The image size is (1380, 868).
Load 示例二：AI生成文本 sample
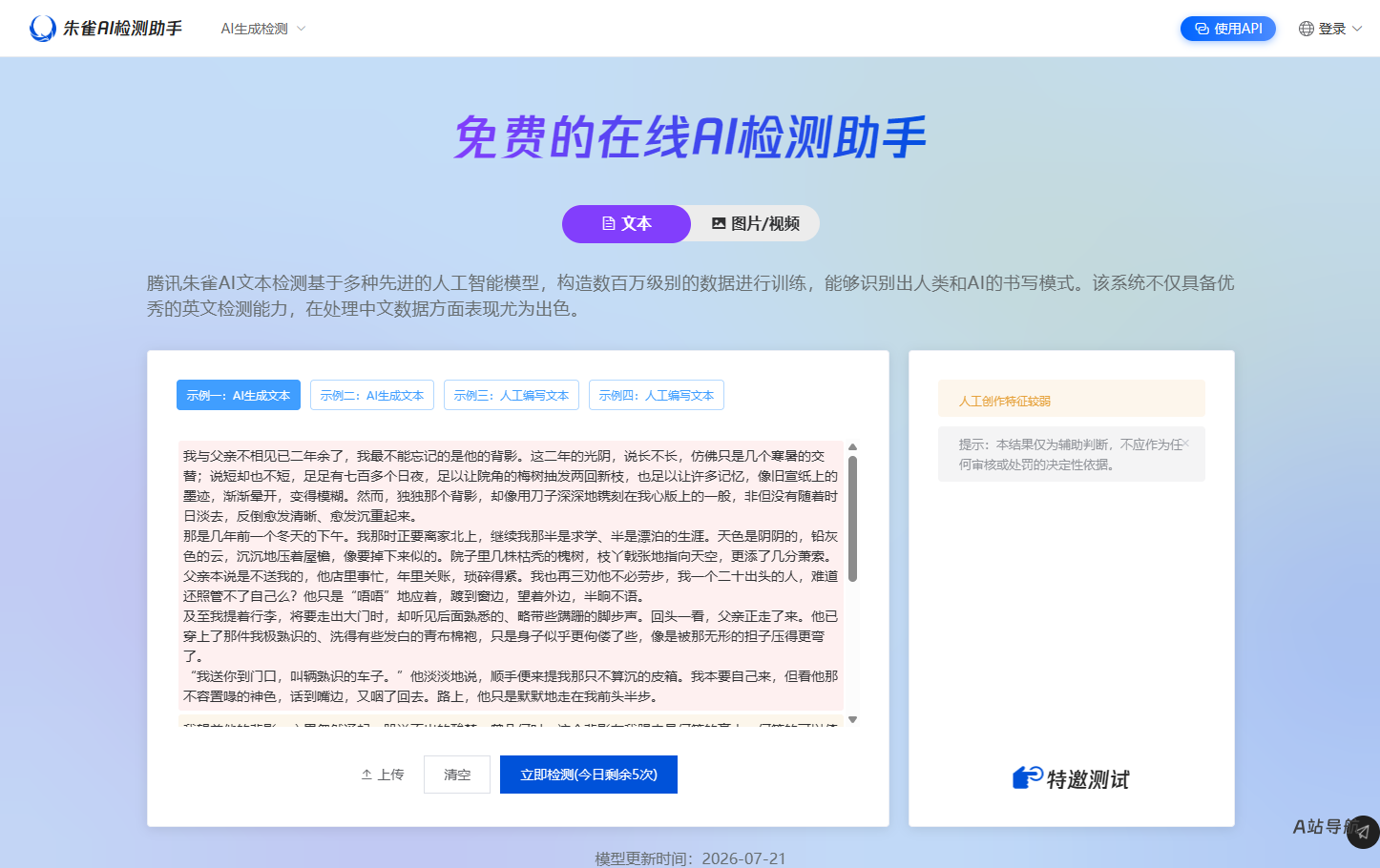coord(372,395)
